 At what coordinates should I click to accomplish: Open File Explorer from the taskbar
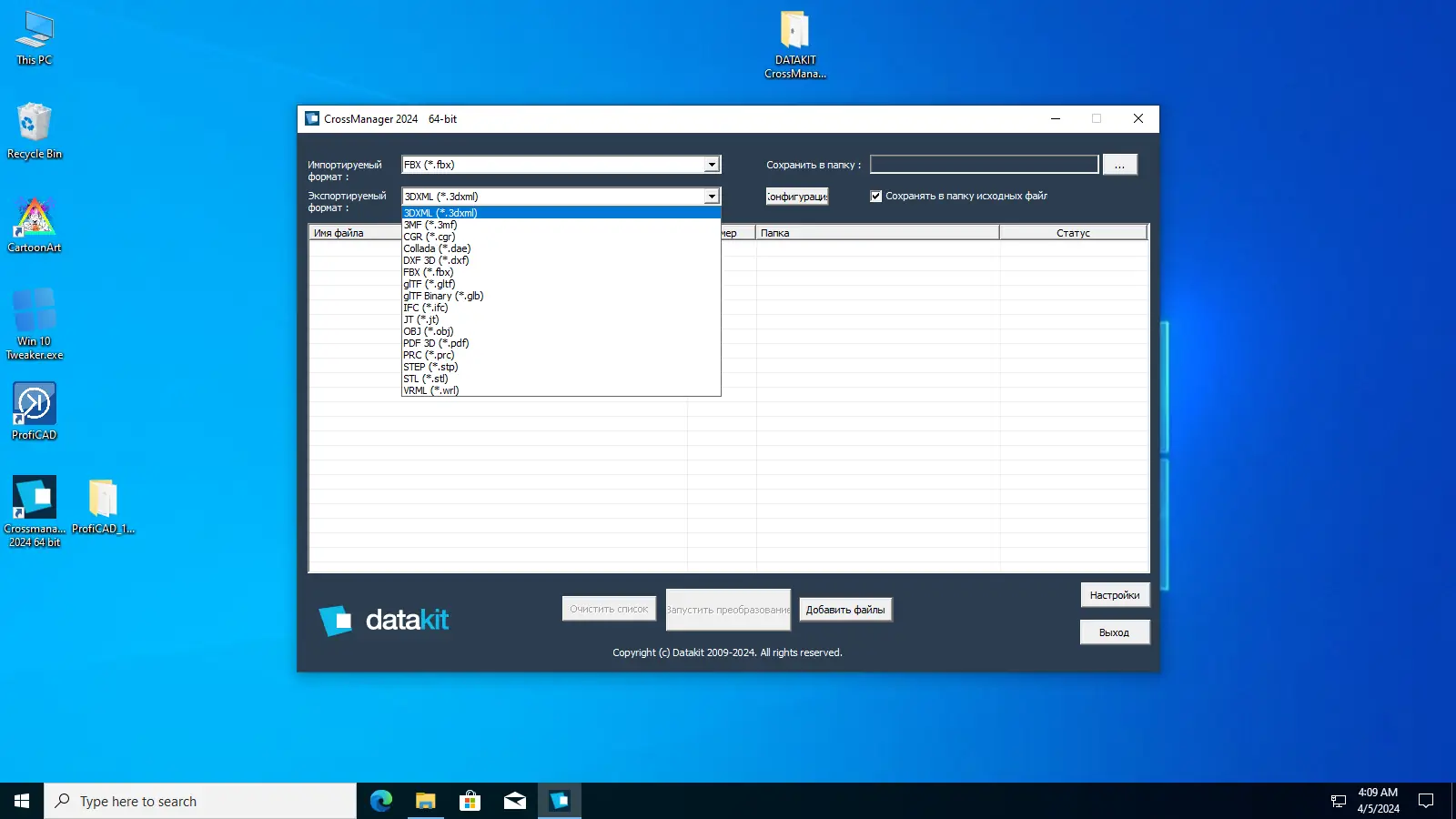tap(425, 801)
